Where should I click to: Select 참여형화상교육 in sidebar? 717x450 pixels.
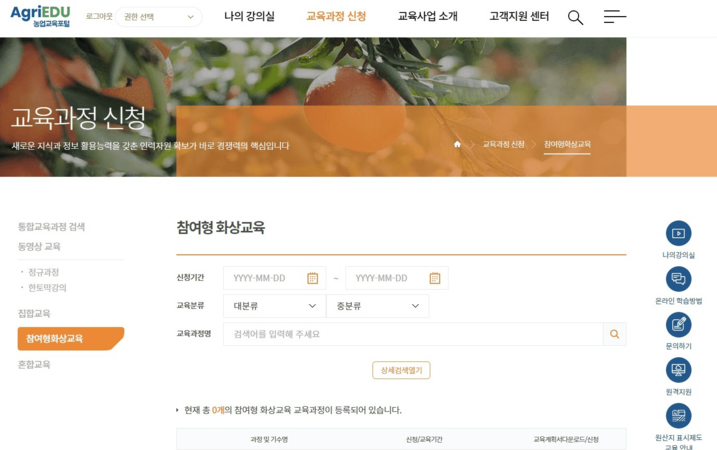(71, 339)
